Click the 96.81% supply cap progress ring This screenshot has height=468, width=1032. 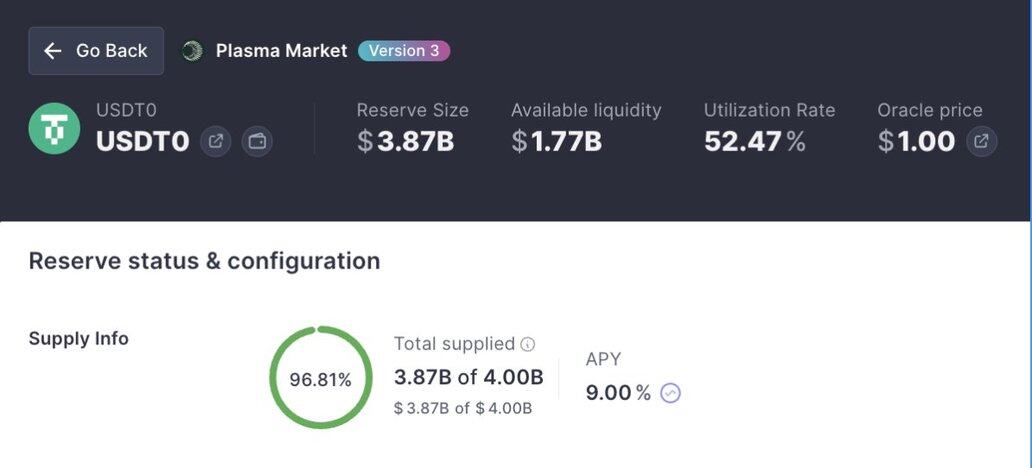pos(321,377)
